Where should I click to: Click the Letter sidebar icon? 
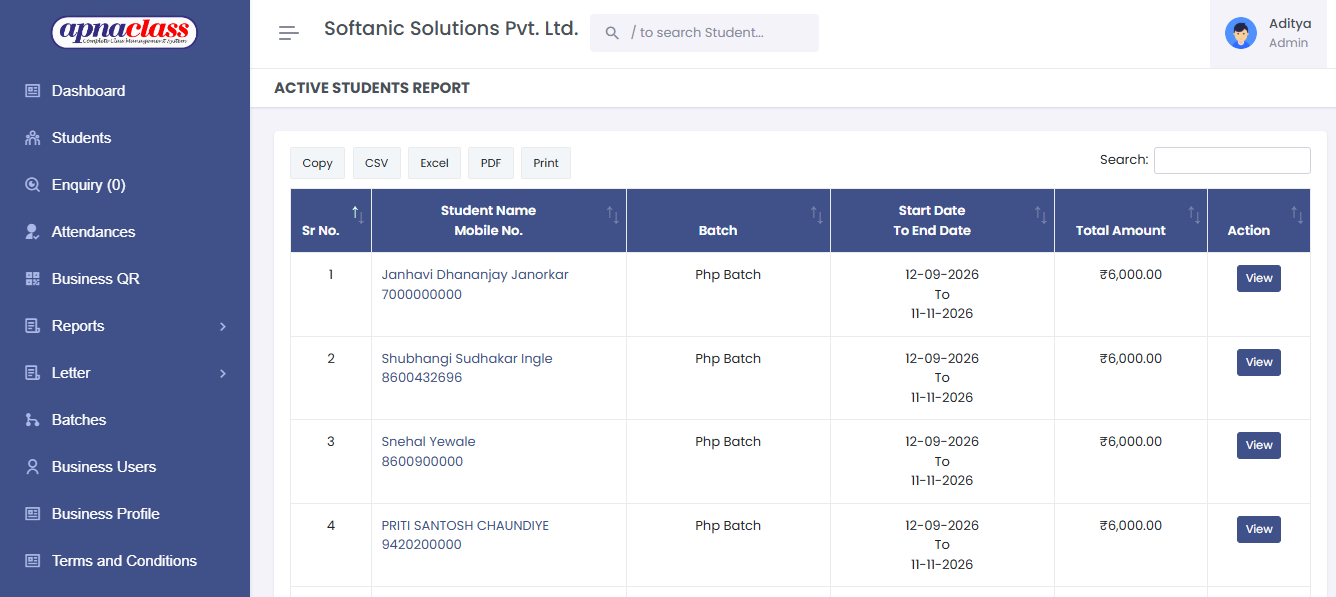[x=32, y=373]
